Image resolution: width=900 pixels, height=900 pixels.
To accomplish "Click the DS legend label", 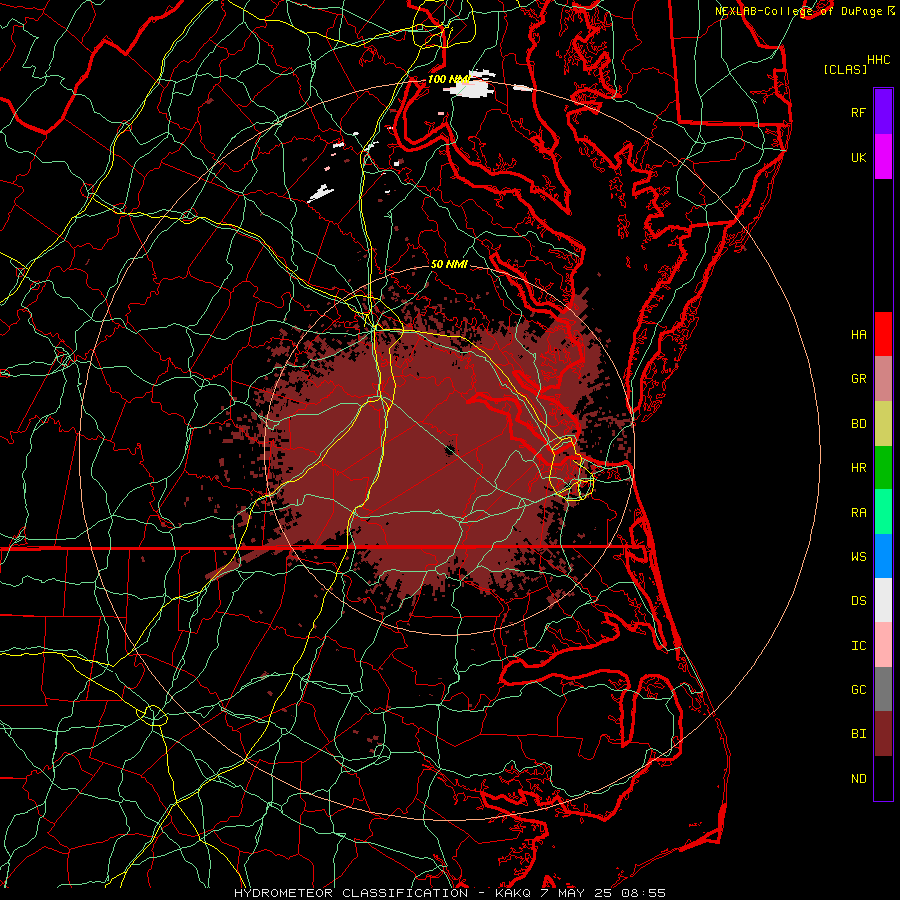I will [858, 601].
